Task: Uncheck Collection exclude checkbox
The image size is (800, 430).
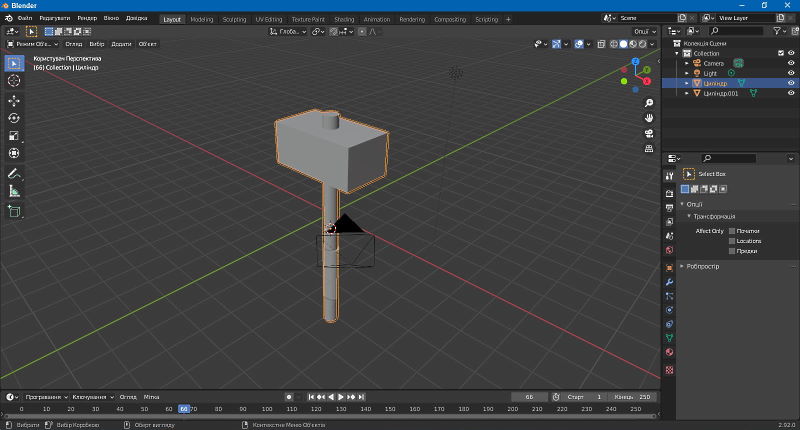Action: click(781, 53)
